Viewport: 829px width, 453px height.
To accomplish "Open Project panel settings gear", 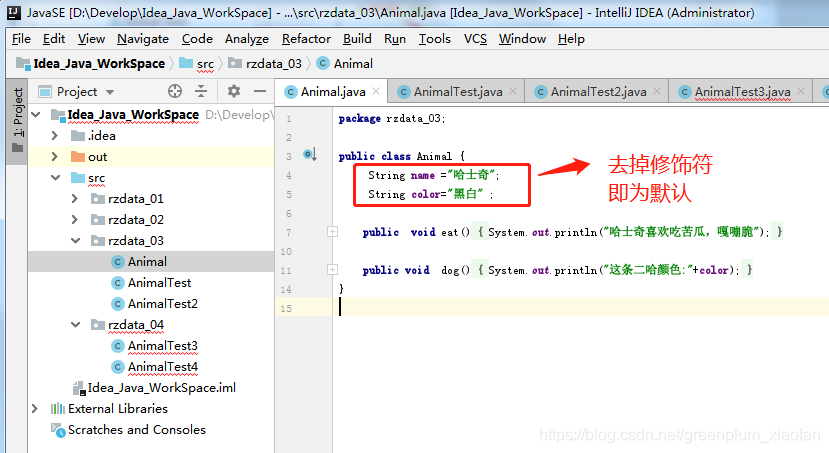I will (x=234, y=91).
